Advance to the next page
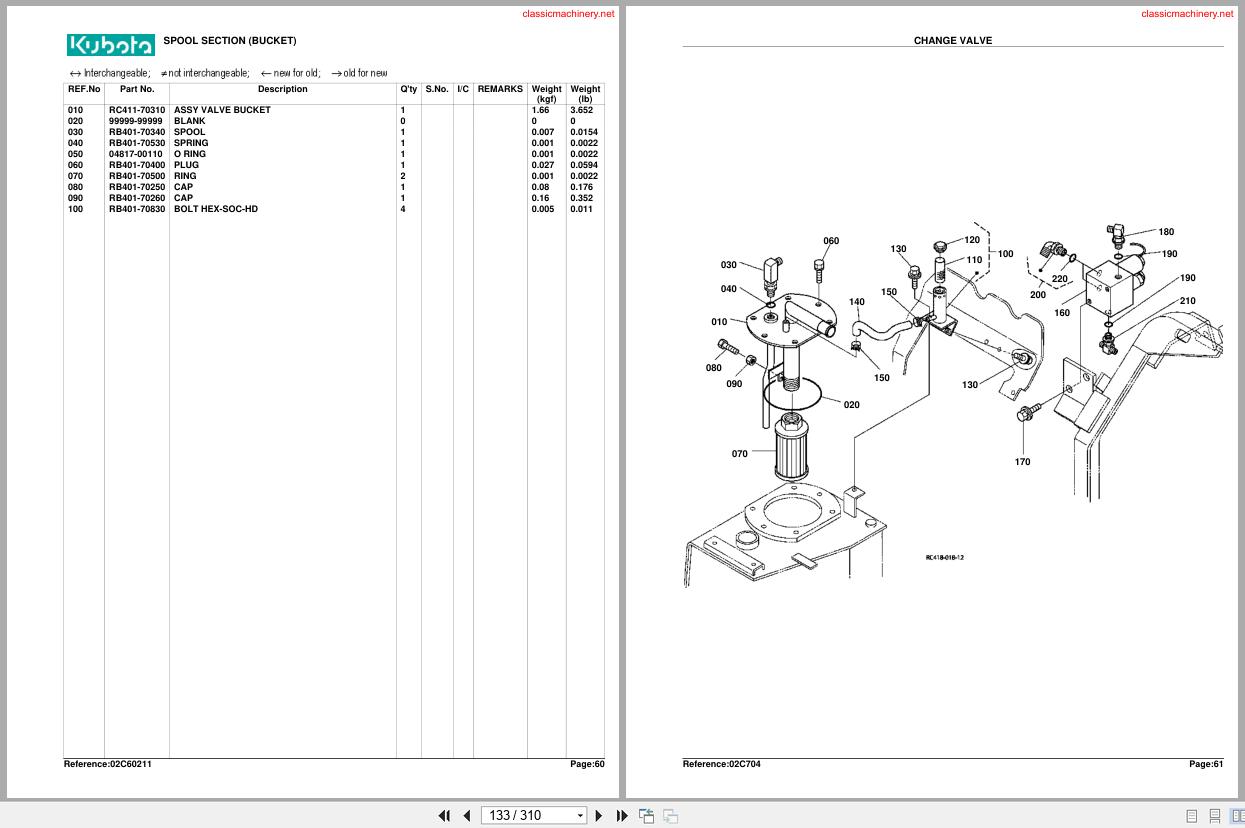The width and height of the screenshot is (1245, 828). point(597,815)
